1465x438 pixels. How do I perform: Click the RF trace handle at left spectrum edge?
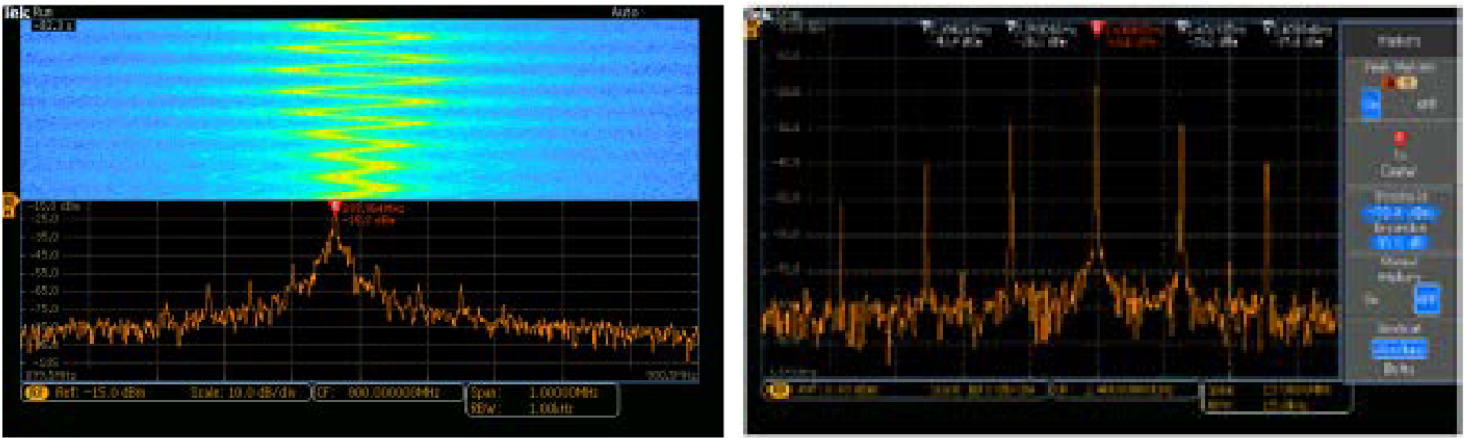point(10,206)
